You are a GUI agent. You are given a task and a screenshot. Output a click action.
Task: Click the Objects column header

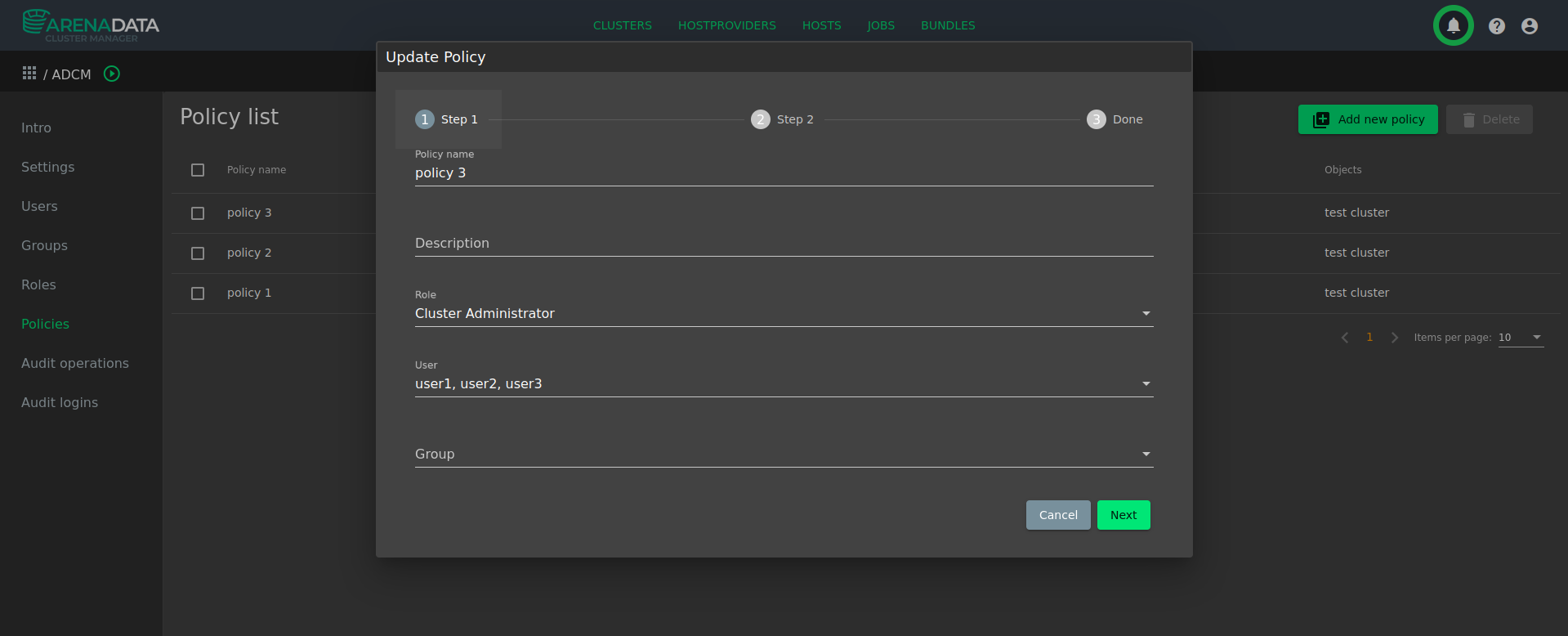pos(1342,170)
